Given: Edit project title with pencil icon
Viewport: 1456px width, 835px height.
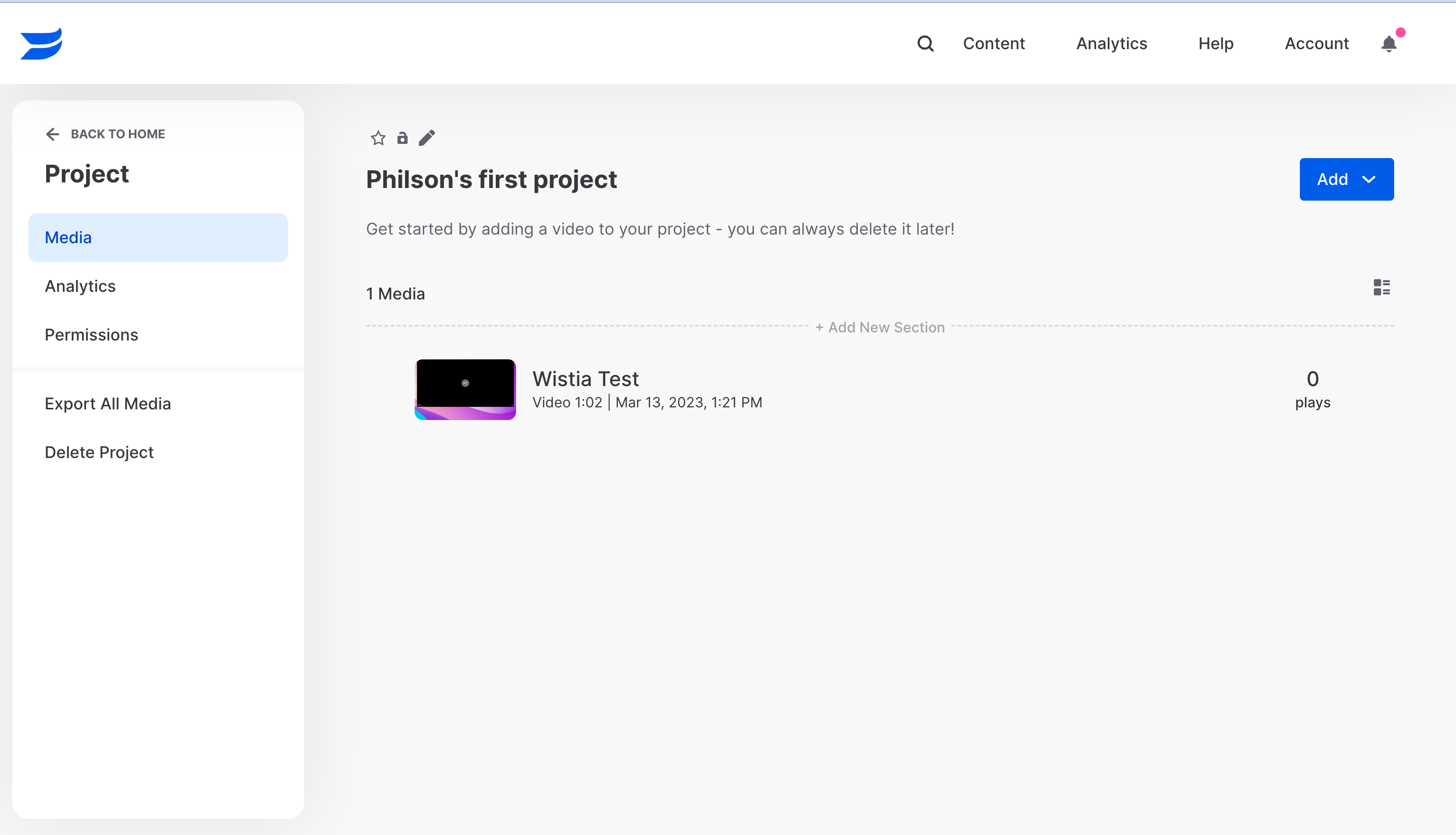Looking at the screenshot, I should tap(426, 138).
